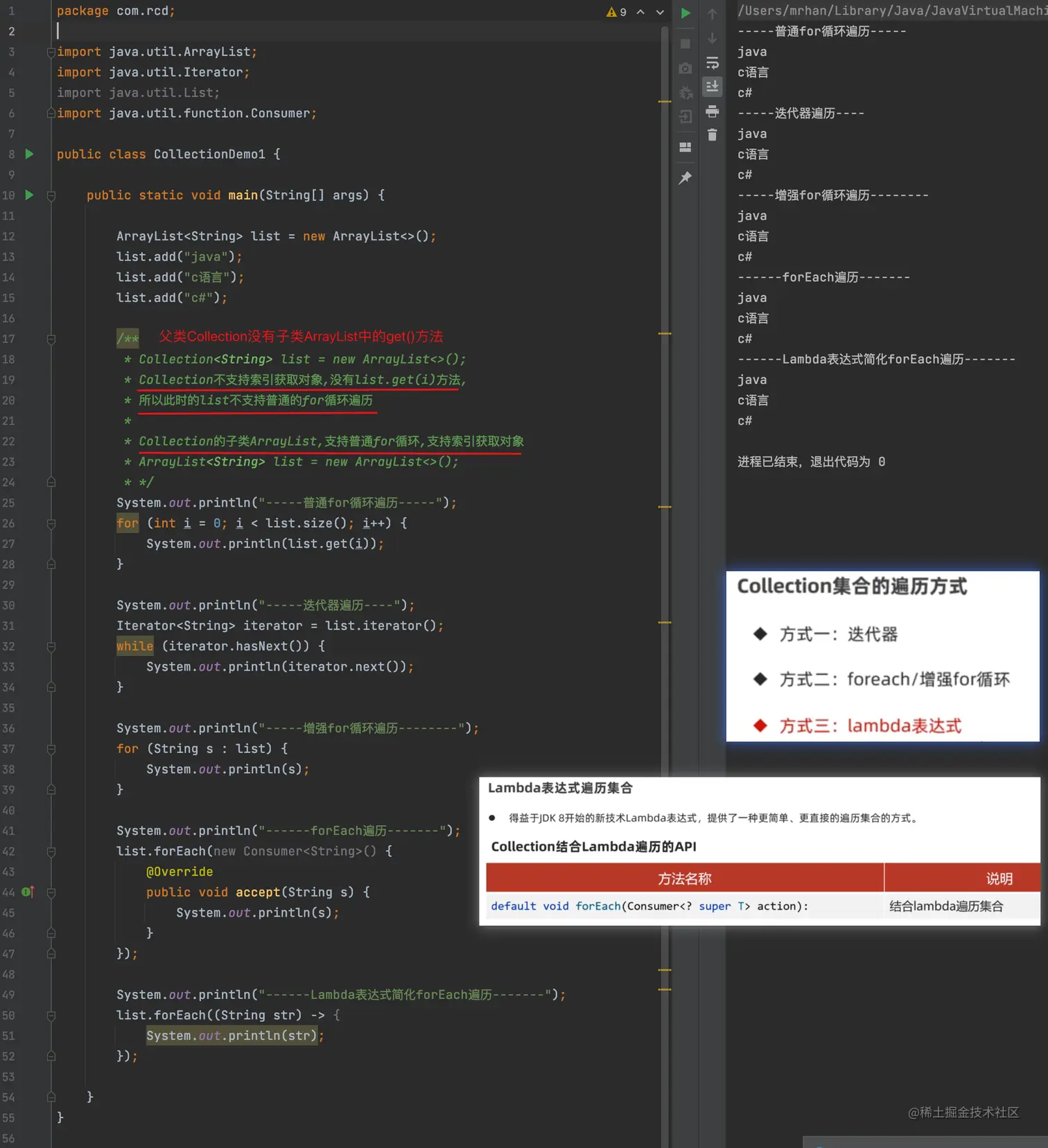Click the highlighted "while" keyword on line 32

click(134, 646)
